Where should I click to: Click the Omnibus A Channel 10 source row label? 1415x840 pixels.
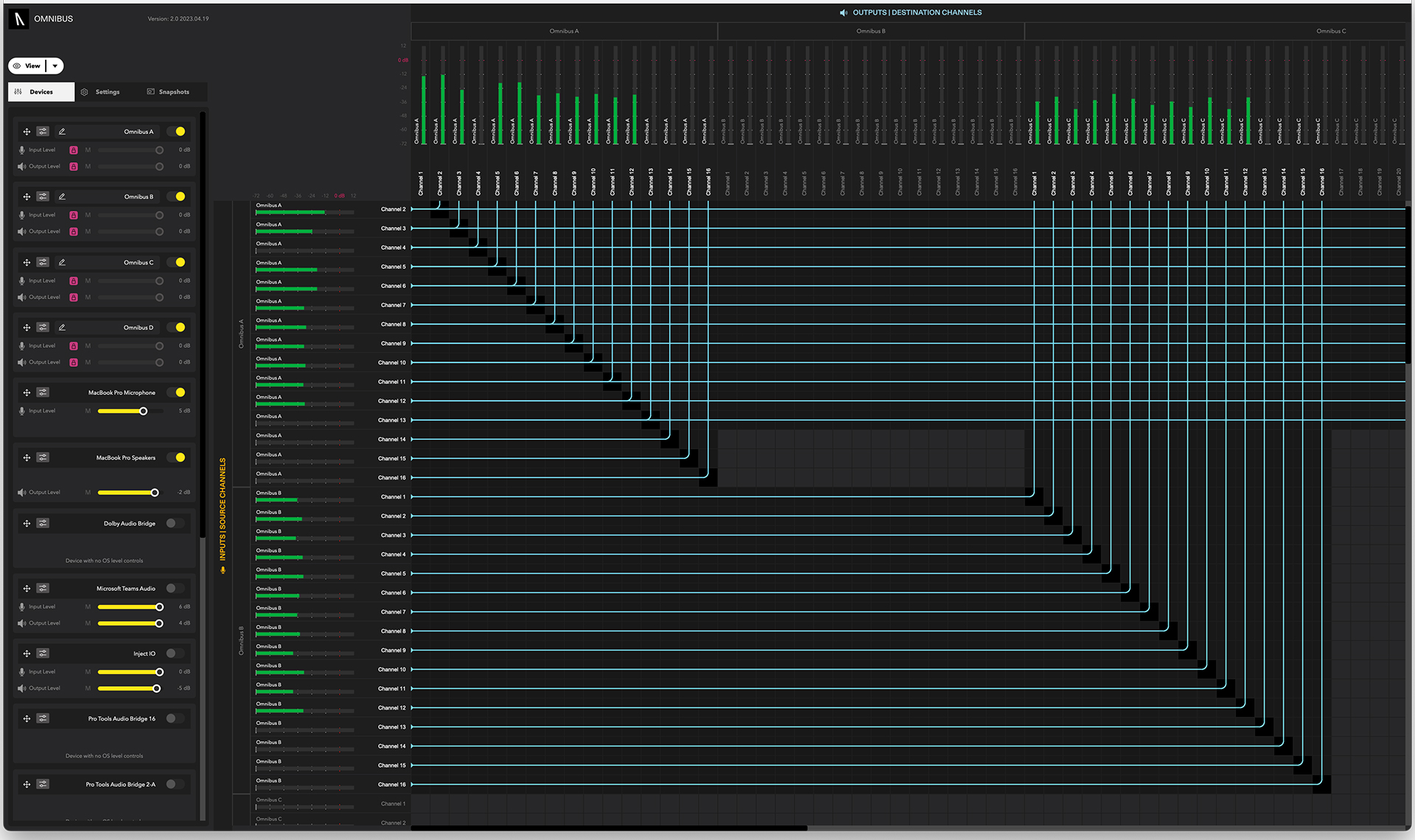coord(392,363)
